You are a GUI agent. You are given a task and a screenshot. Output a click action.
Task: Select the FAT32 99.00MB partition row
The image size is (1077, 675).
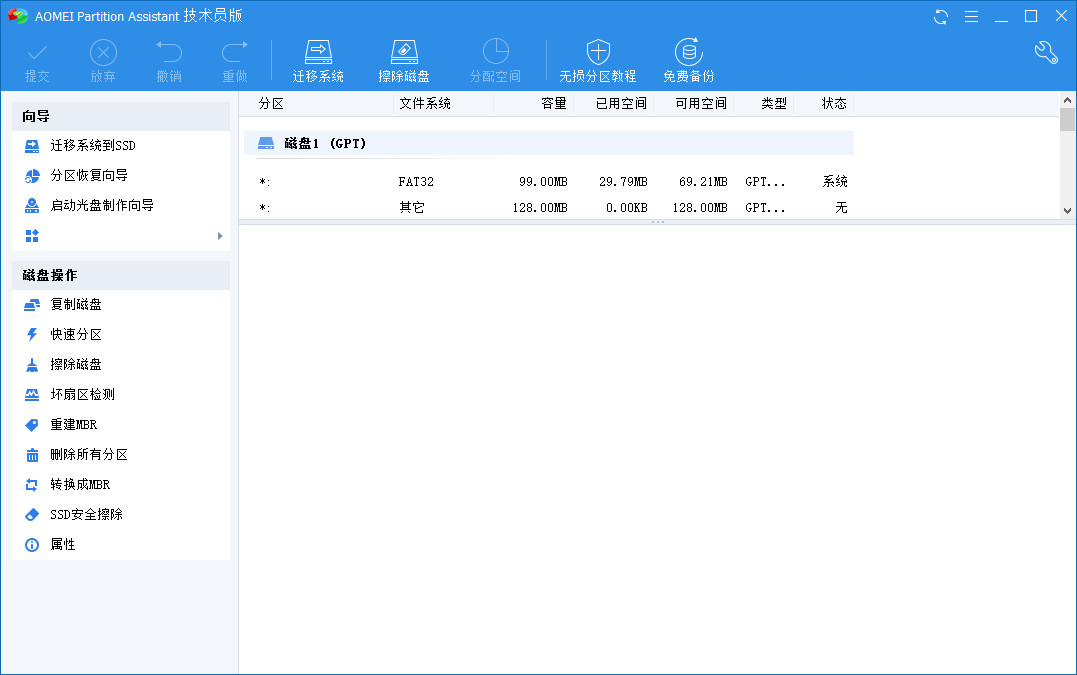click(x=548, y=182)
